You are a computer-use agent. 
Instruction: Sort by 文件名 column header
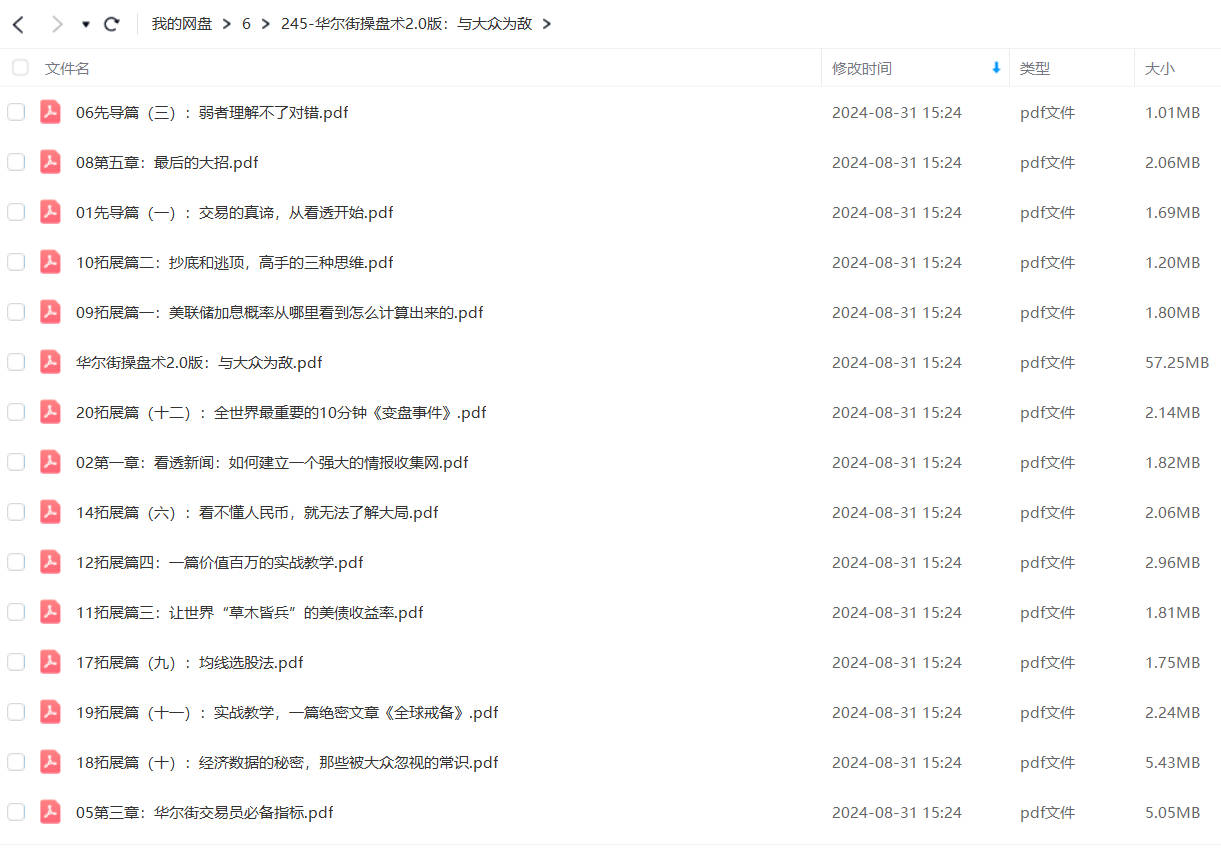pyautogui.click(x=67, y=68)
